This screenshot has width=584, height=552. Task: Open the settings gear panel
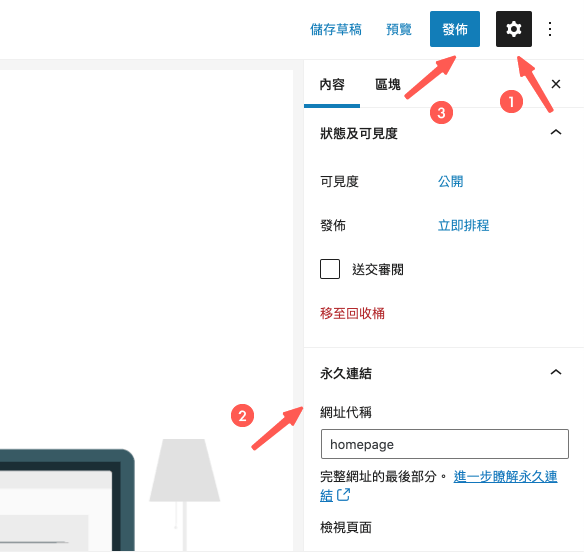tap(514, 29)
